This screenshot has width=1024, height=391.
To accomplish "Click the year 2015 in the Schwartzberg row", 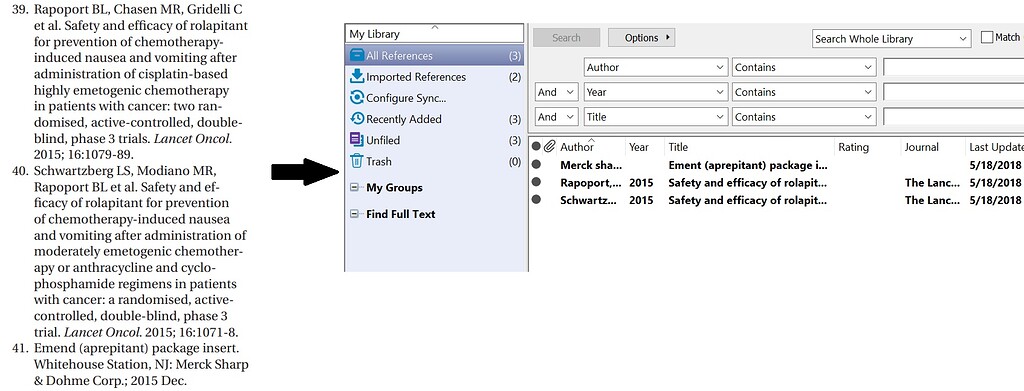I will click(641, 200).
